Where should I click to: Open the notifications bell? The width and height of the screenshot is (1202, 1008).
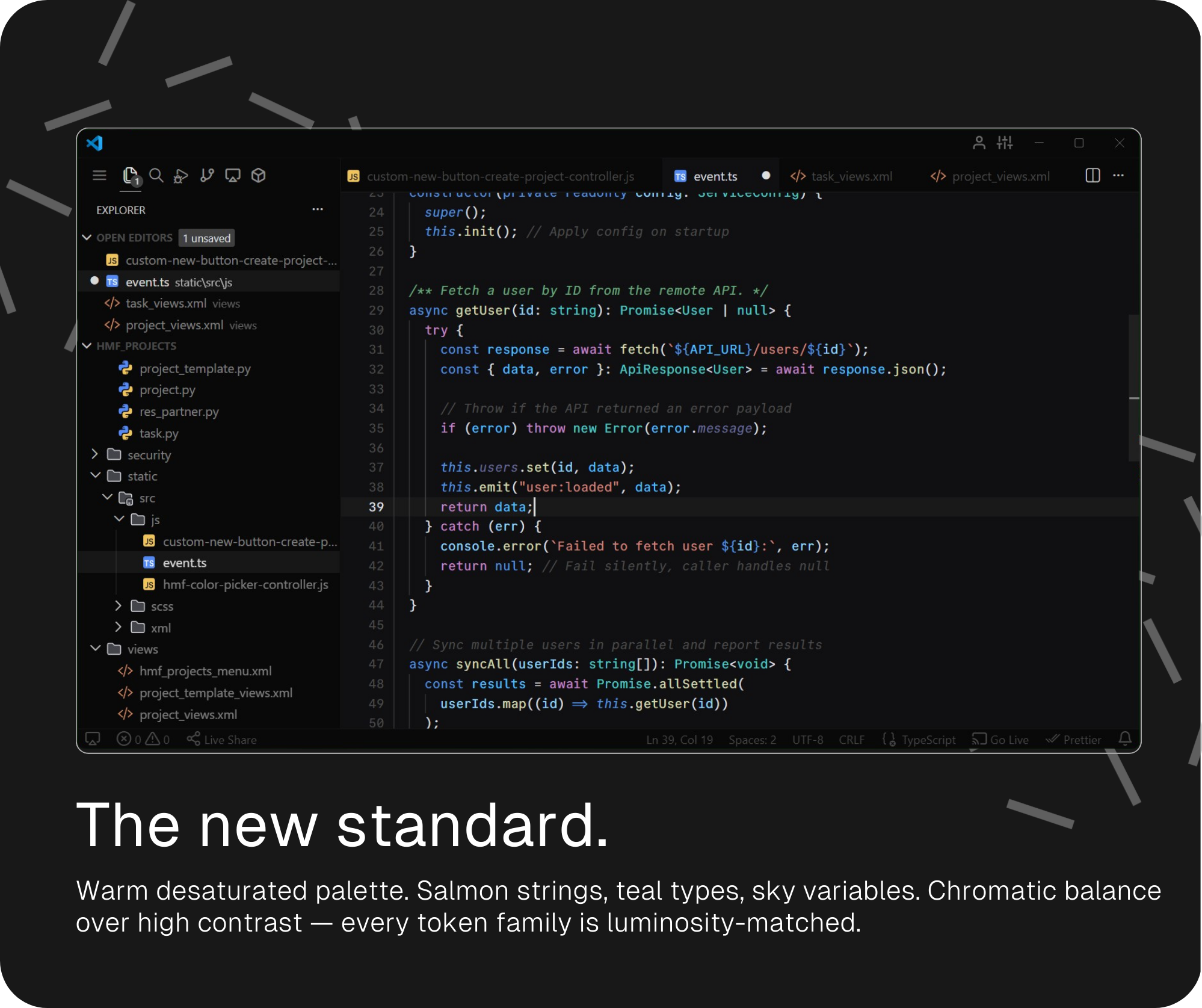(x=1124, y=738)
